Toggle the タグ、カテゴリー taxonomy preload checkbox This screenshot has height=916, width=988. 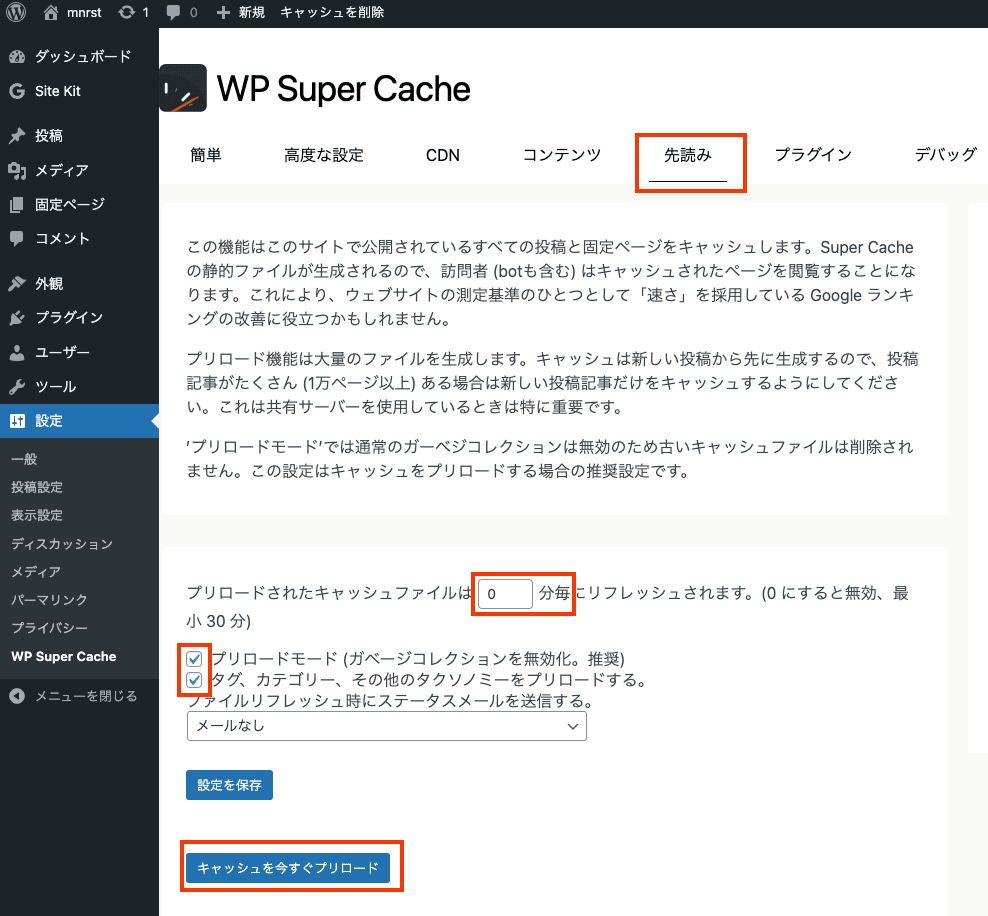(194, 680)
